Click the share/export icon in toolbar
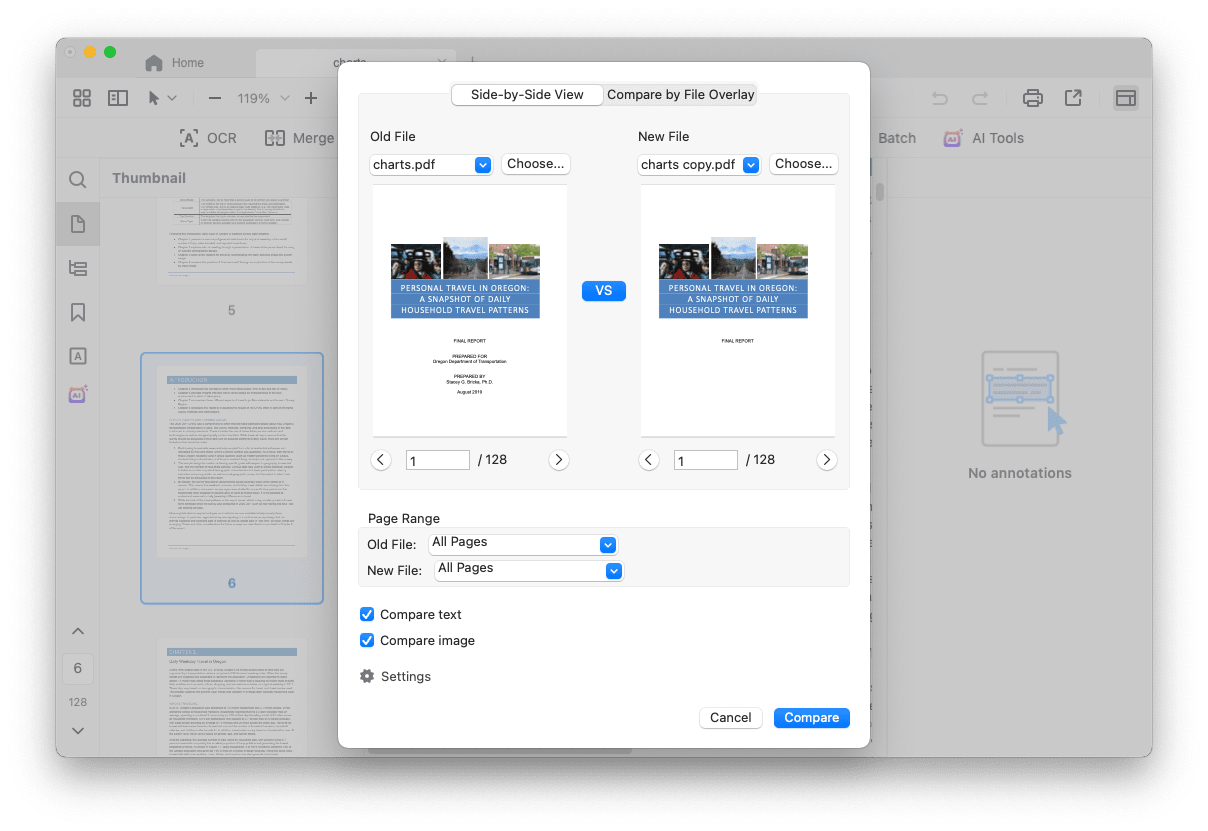This screenshot has width=1208, height=831. [1073, 98]
